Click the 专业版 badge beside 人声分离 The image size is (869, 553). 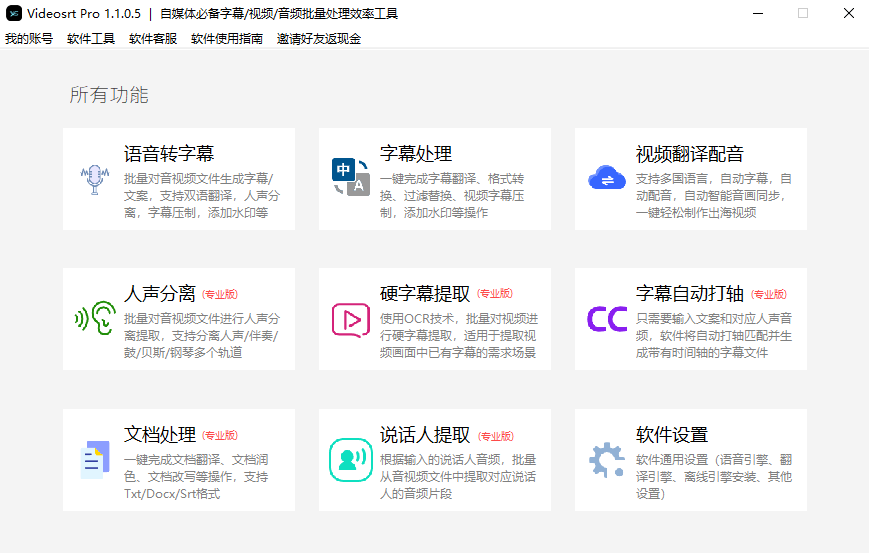pyautogui.click(x=220, y=294)
